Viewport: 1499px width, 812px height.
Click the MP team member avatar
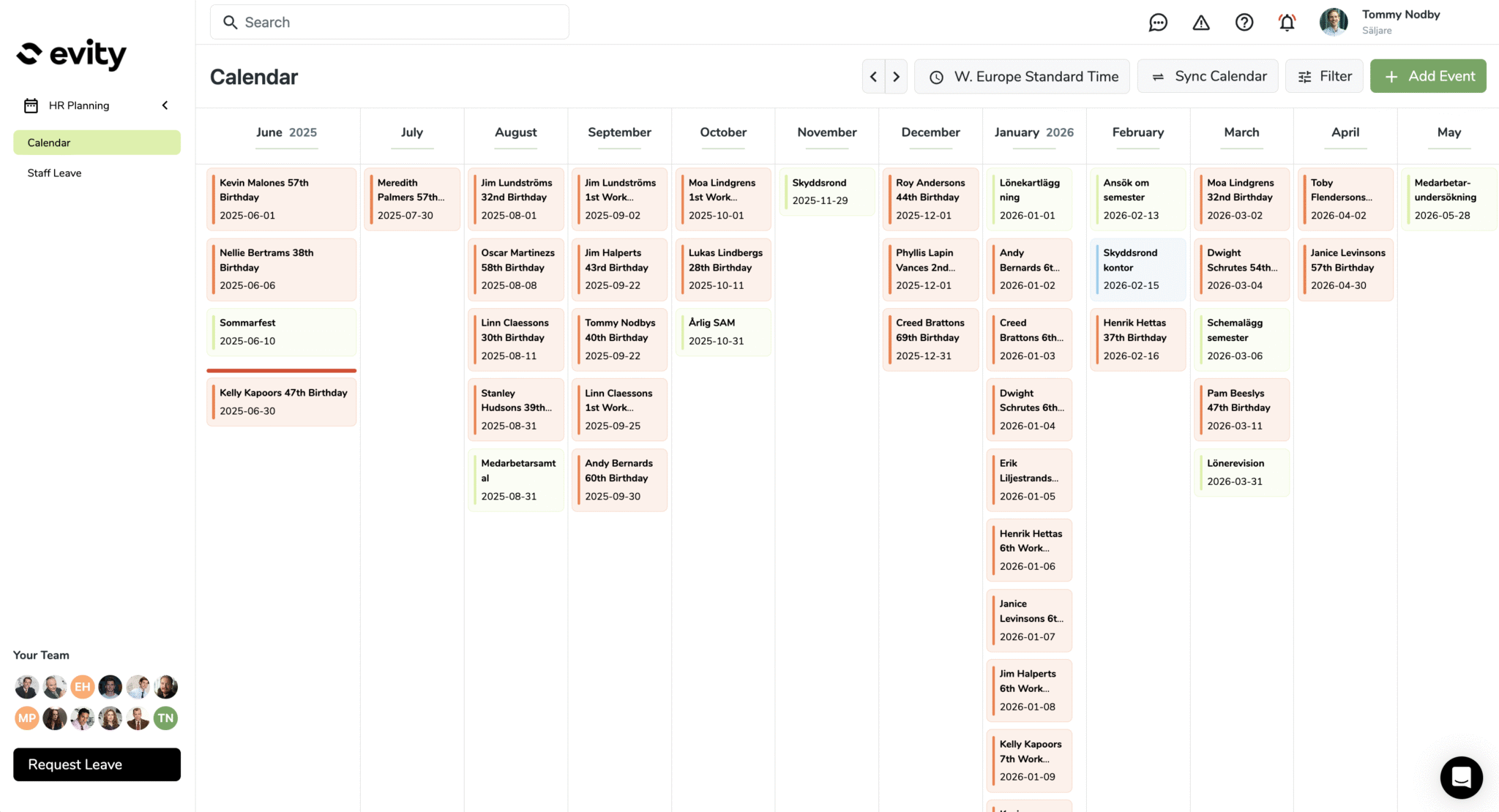click(x=26, y=718)
